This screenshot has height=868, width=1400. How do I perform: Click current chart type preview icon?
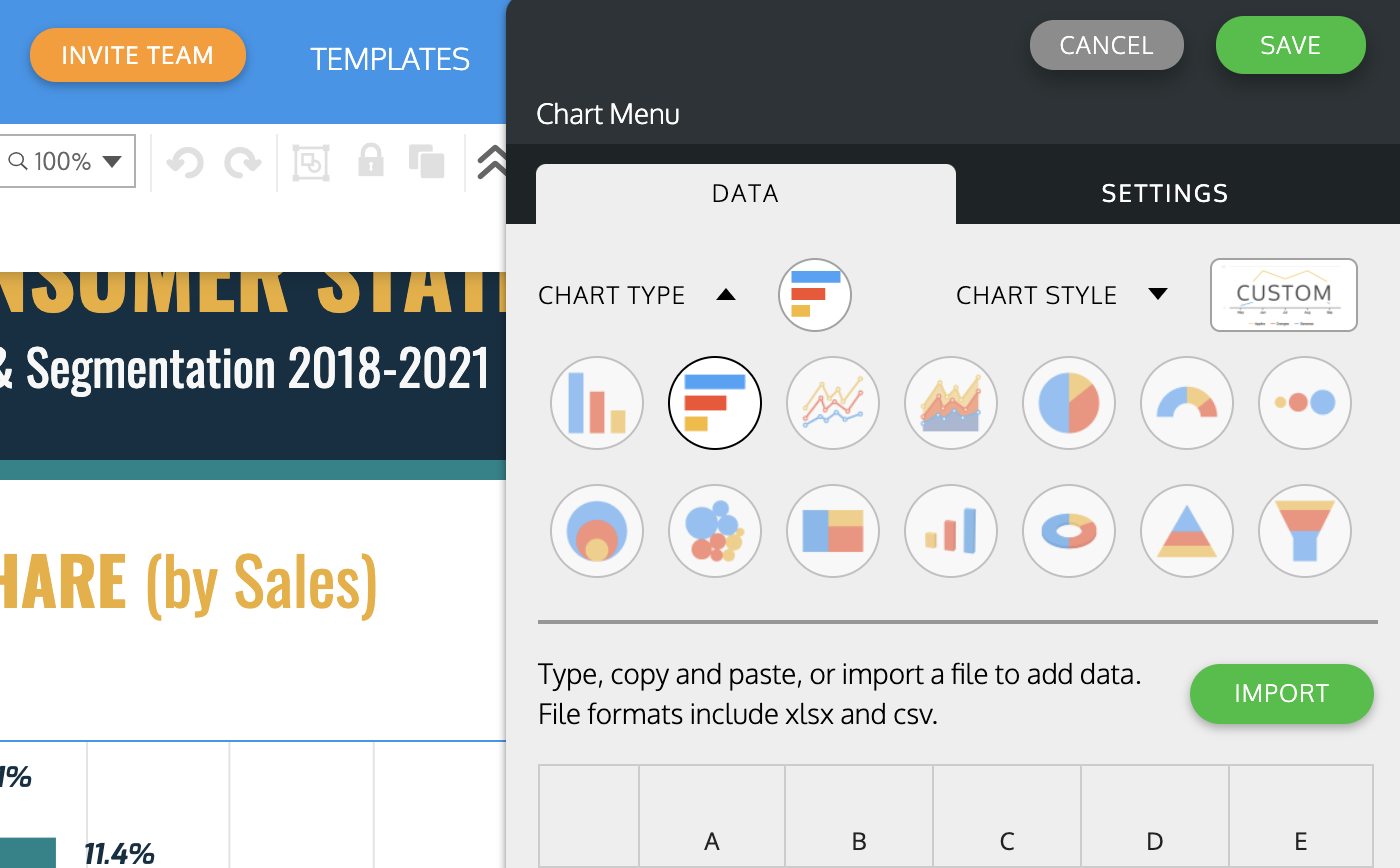click(x=815, y=295)
